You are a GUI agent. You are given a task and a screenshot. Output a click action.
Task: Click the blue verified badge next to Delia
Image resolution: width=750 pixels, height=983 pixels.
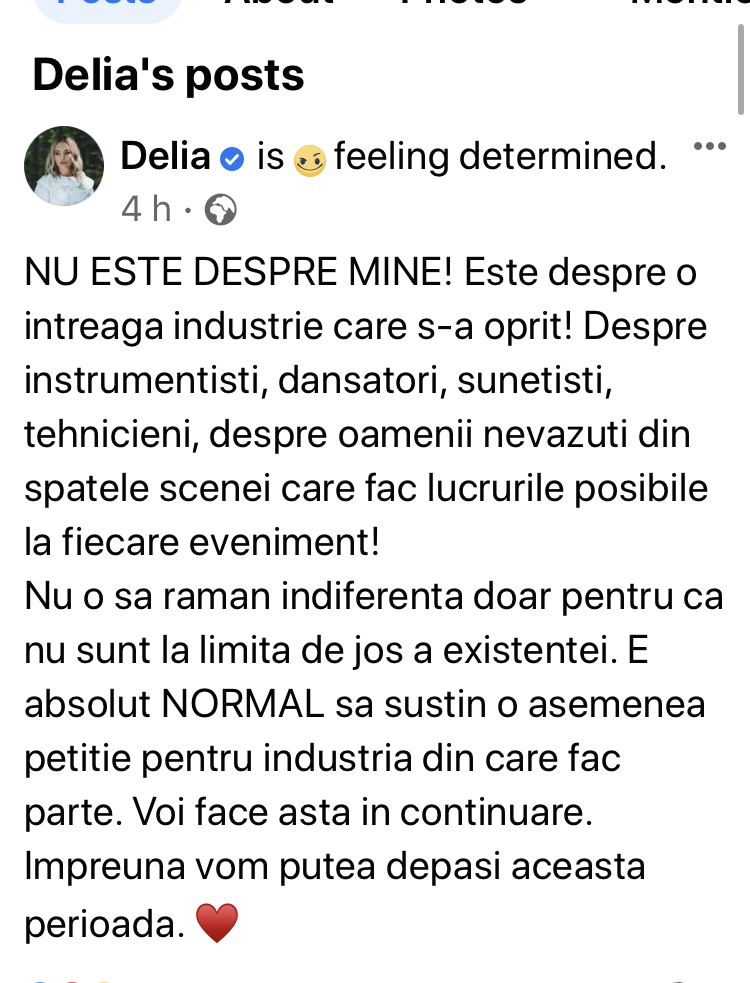(x=232, y=159)
